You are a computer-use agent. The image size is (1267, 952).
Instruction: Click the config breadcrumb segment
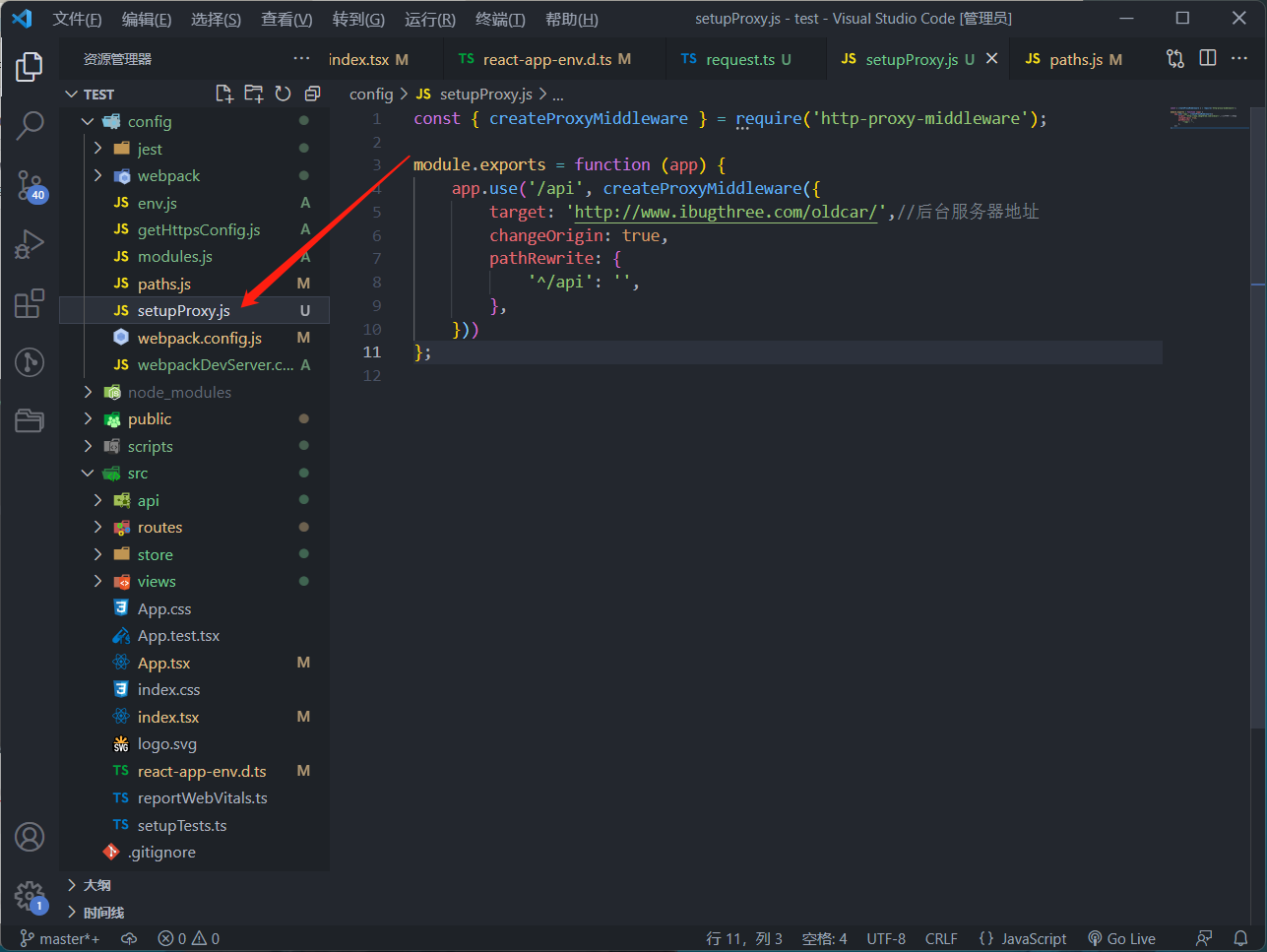(371, 94)
